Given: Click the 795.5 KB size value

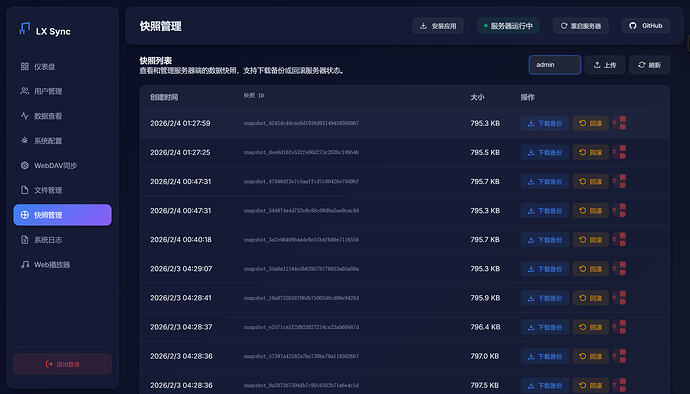Looking at the screenshot, I should pyautogui.click(x=485, y=152).
